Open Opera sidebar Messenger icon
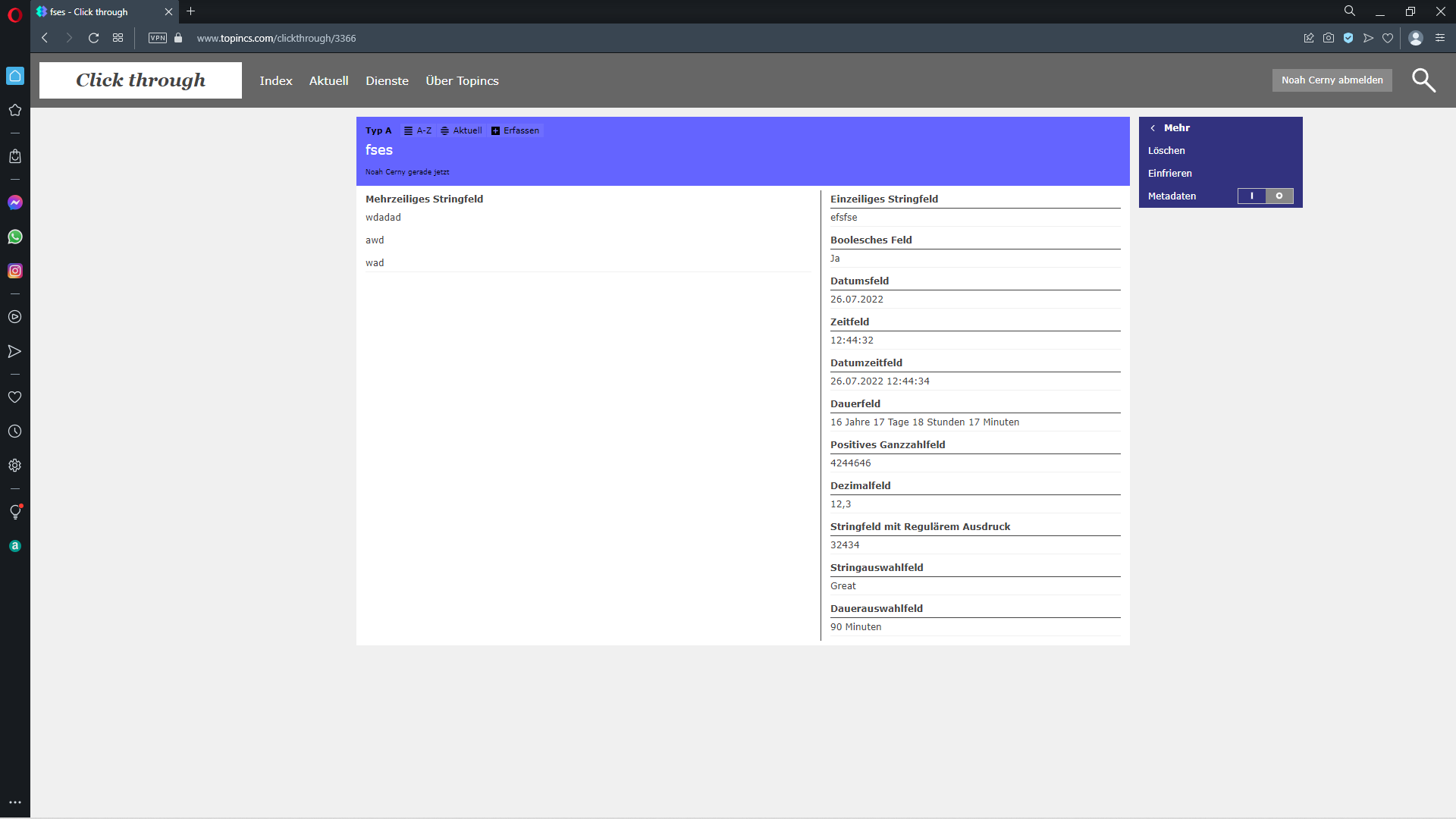This screenshot has width=1456, height=819. tap(15, 202)
